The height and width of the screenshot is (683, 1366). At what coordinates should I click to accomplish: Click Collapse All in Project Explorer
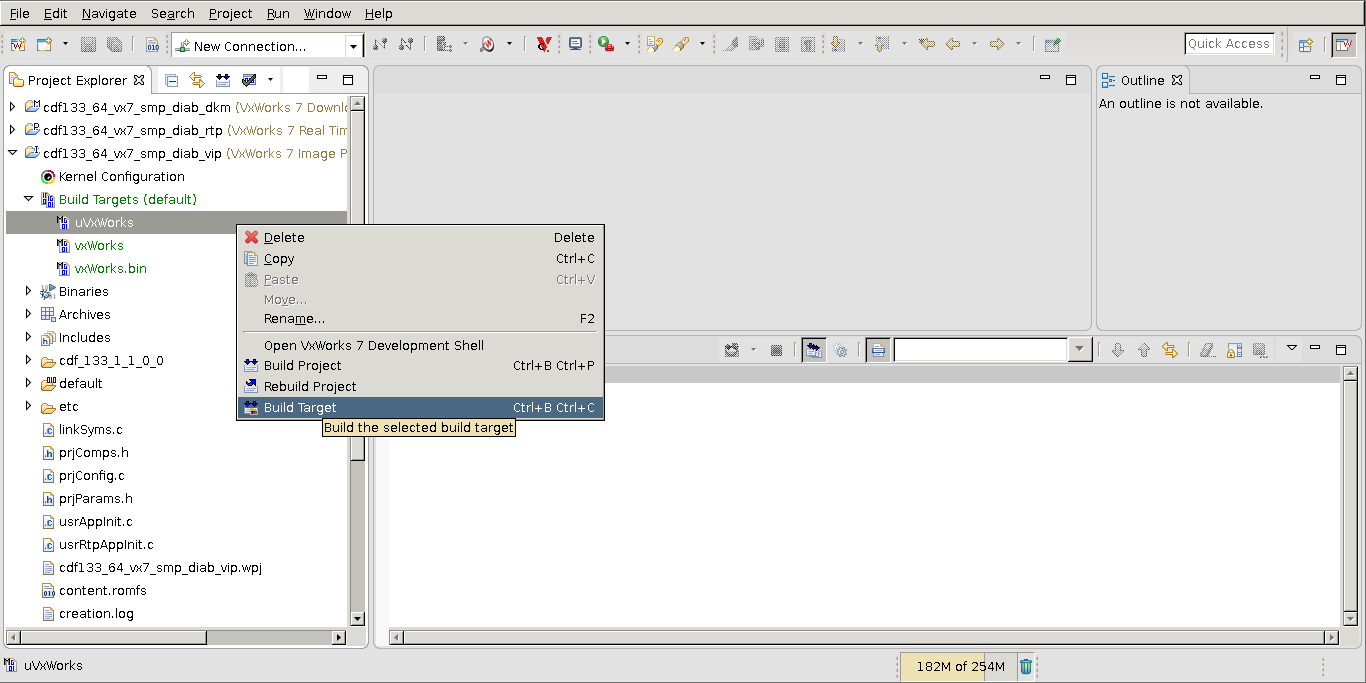tap(171, 80)
